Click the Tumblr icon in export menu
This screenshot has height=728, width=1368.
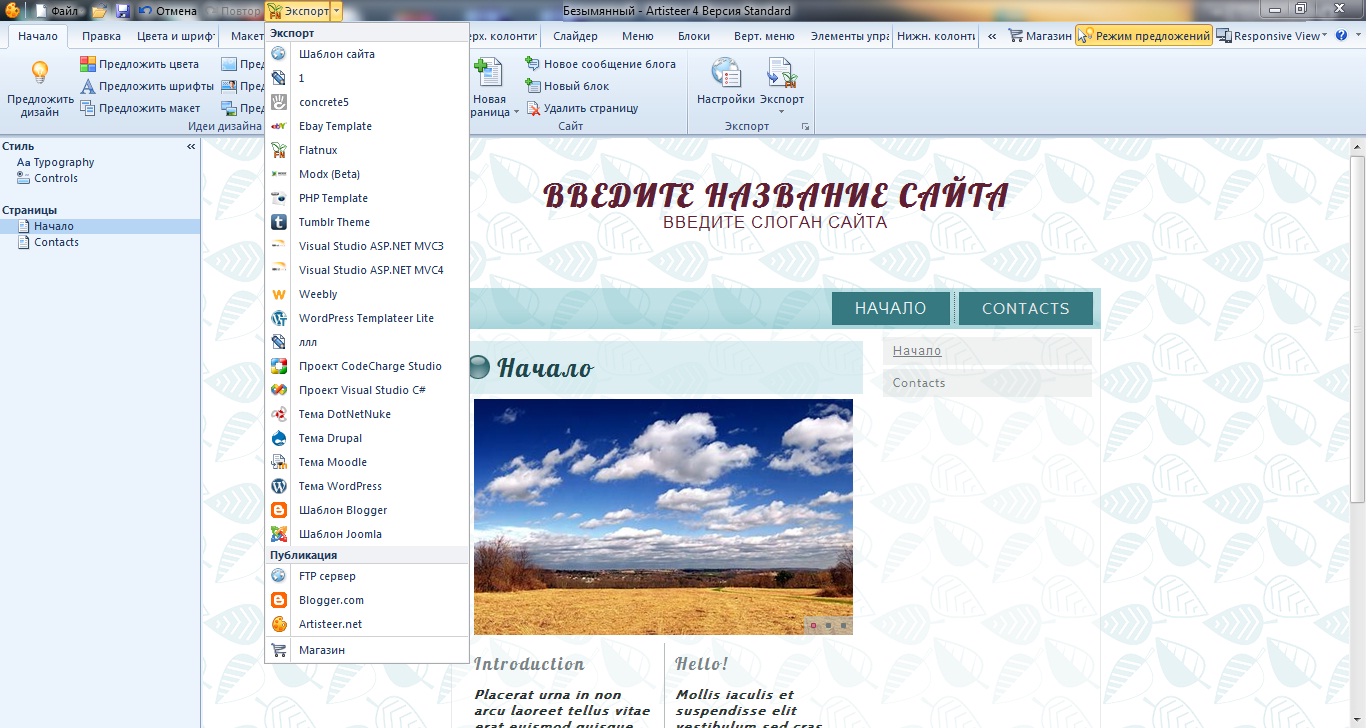pyautogui.click(x=279, y=222)
